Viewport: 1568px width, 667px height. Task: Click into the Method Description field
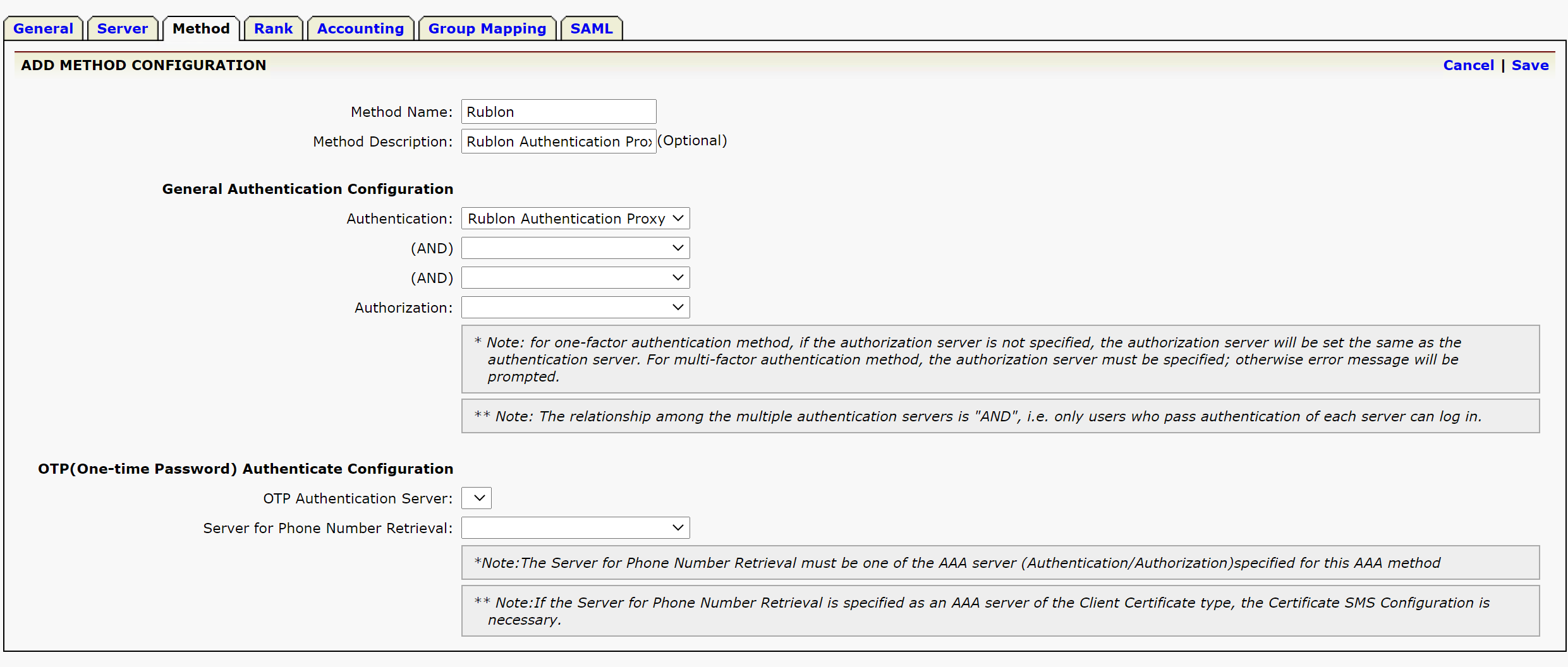click(558, 141)
